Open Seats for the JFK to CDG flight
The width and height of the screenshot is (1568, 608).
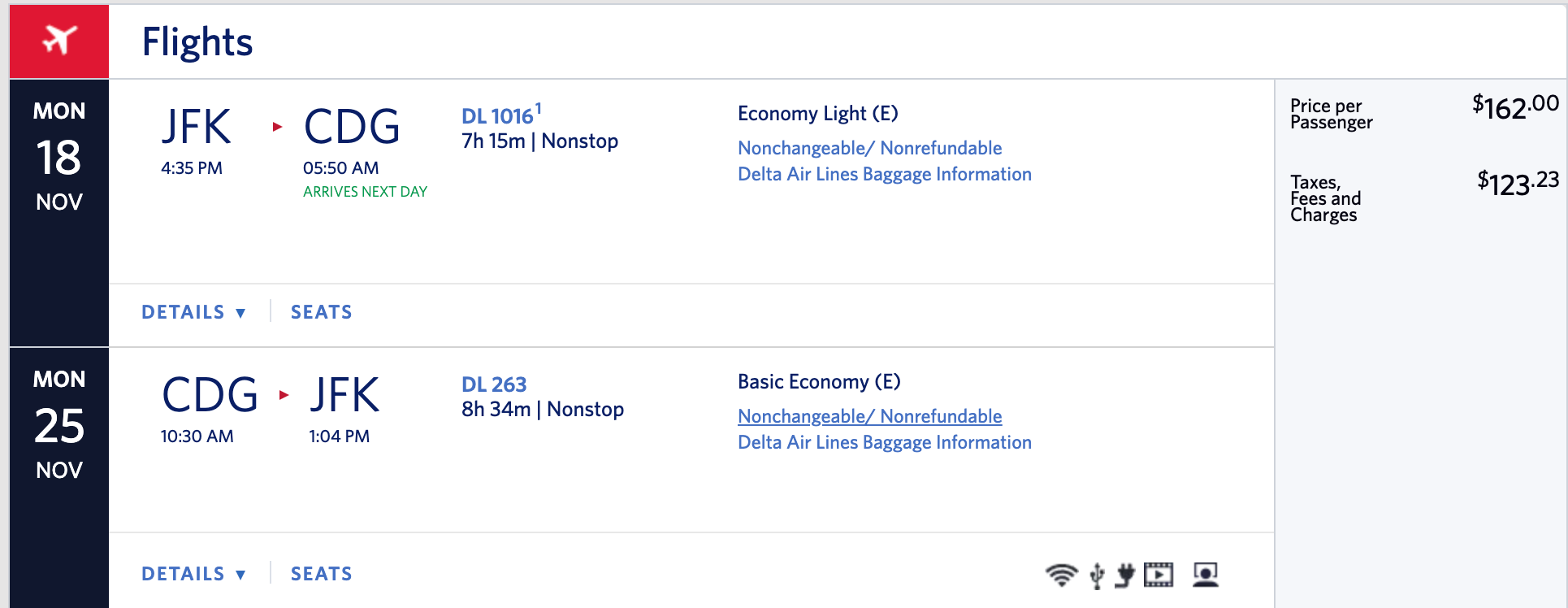click(x=322, y=312)
